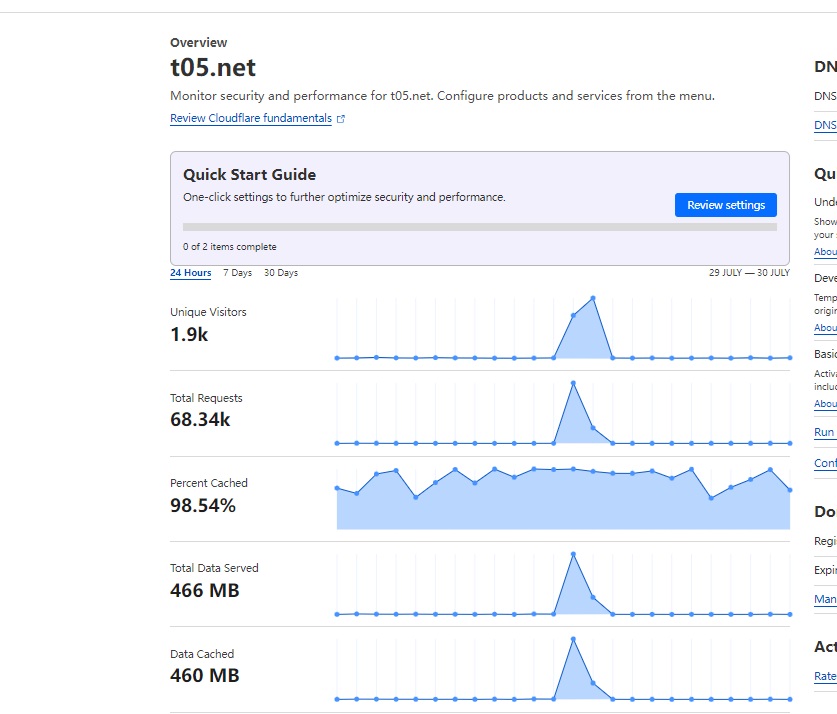Click the peak point on Unique Visitors chart
The height and width of the screenshot is (714, 837).
click(593, 298)
